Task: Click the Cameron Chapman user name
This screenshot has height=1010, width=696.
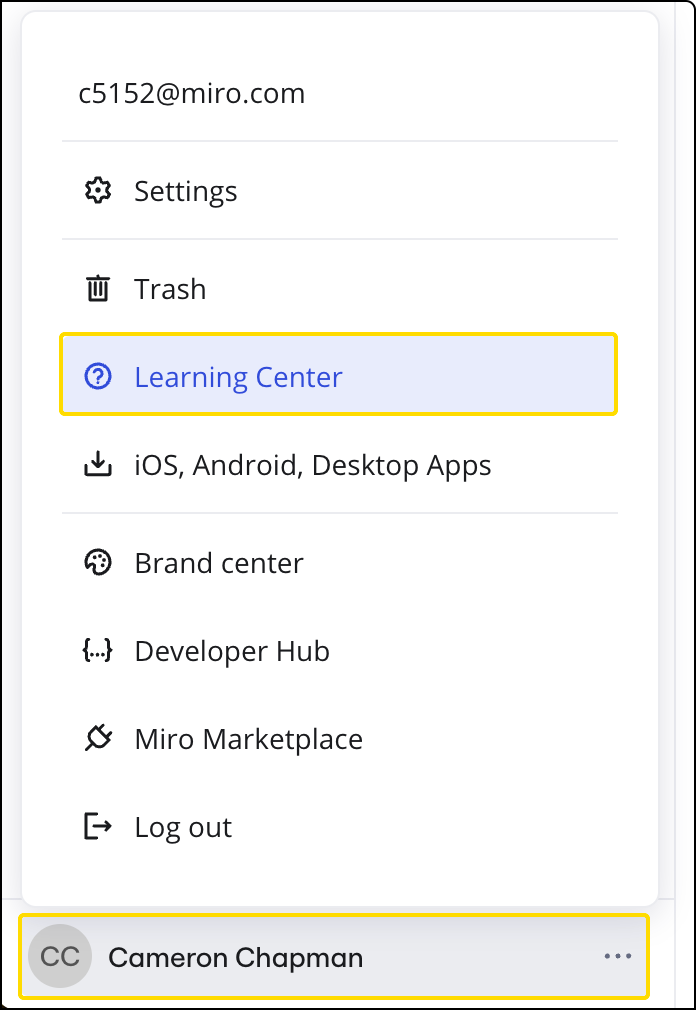Action: point(235,957)
